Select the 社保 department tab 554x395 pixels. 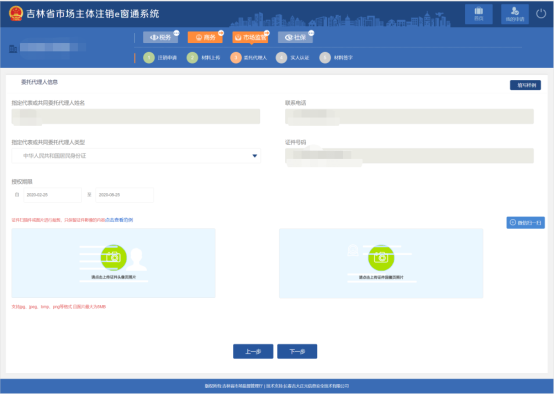[295, 37]
